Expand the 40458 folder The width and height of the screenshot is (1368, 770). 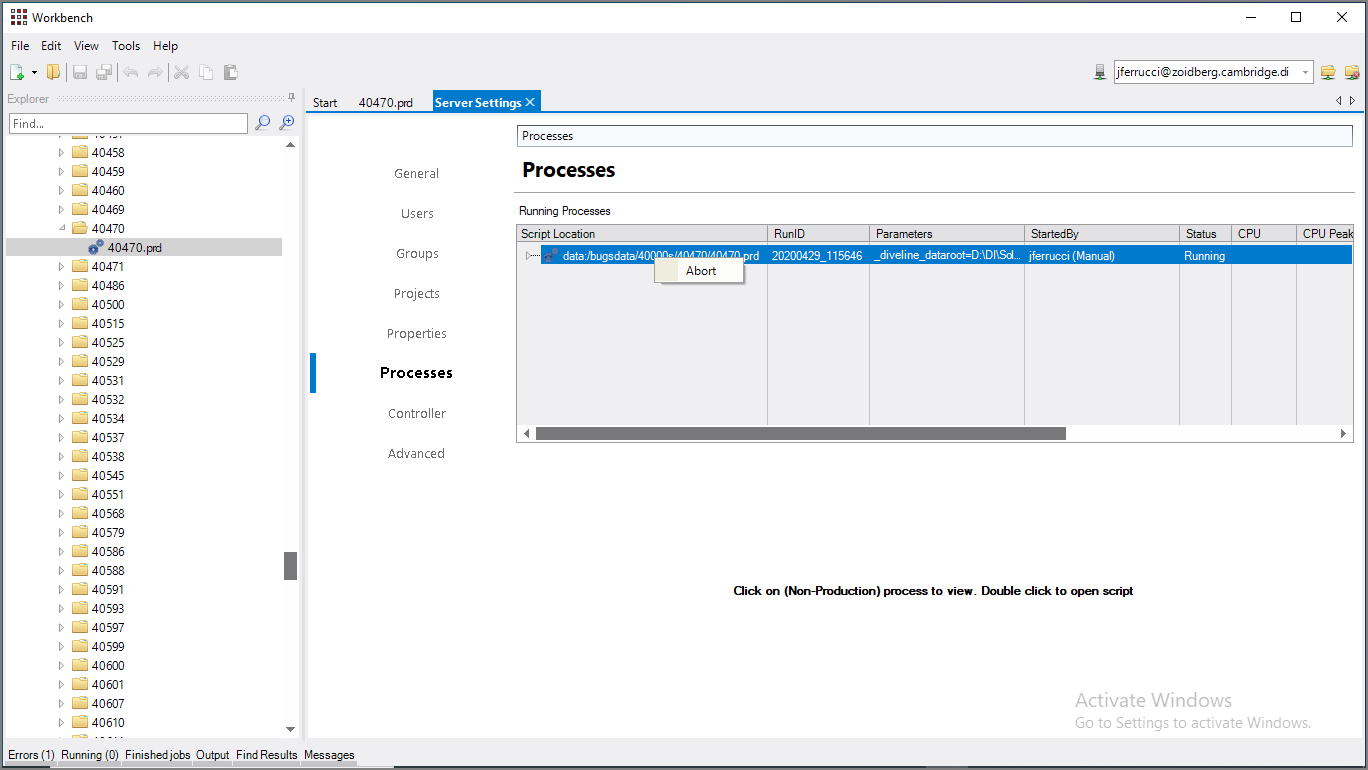tap(61, 153)
